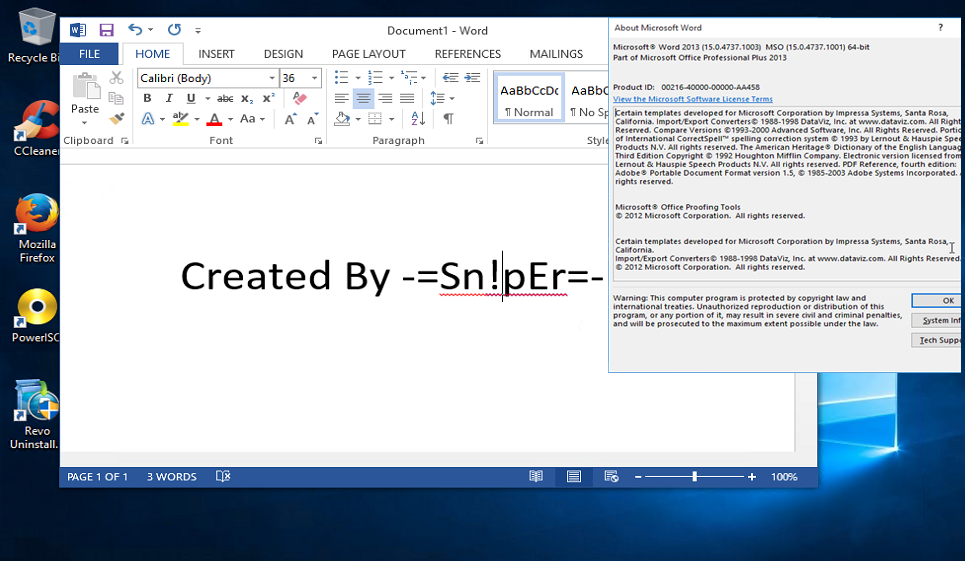
Task: Click the Justify alignment icon
Action: 407,98
